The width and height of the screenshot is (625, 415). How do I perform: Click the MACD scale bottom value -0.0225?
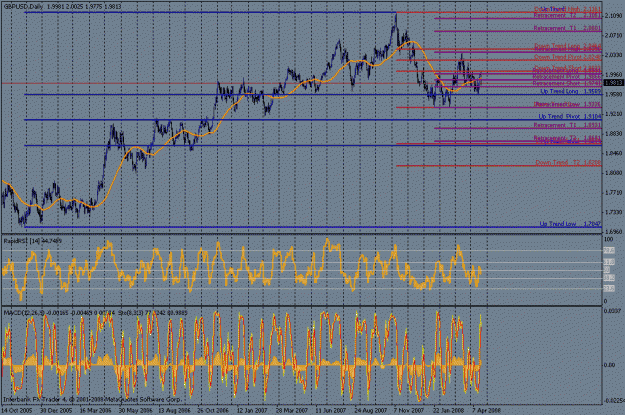click(x=614, y=401)
